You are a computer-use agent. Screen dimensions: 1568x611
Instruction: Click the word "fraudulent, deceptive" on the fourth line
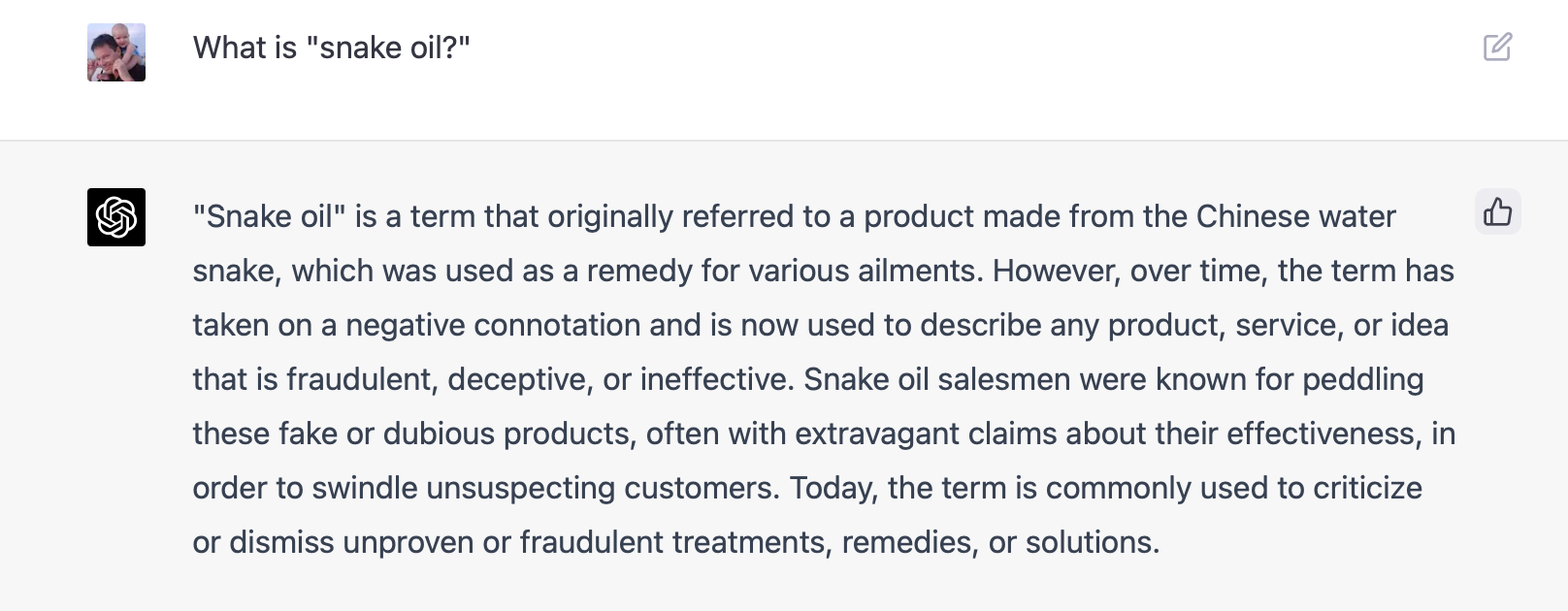pos(439,379)
